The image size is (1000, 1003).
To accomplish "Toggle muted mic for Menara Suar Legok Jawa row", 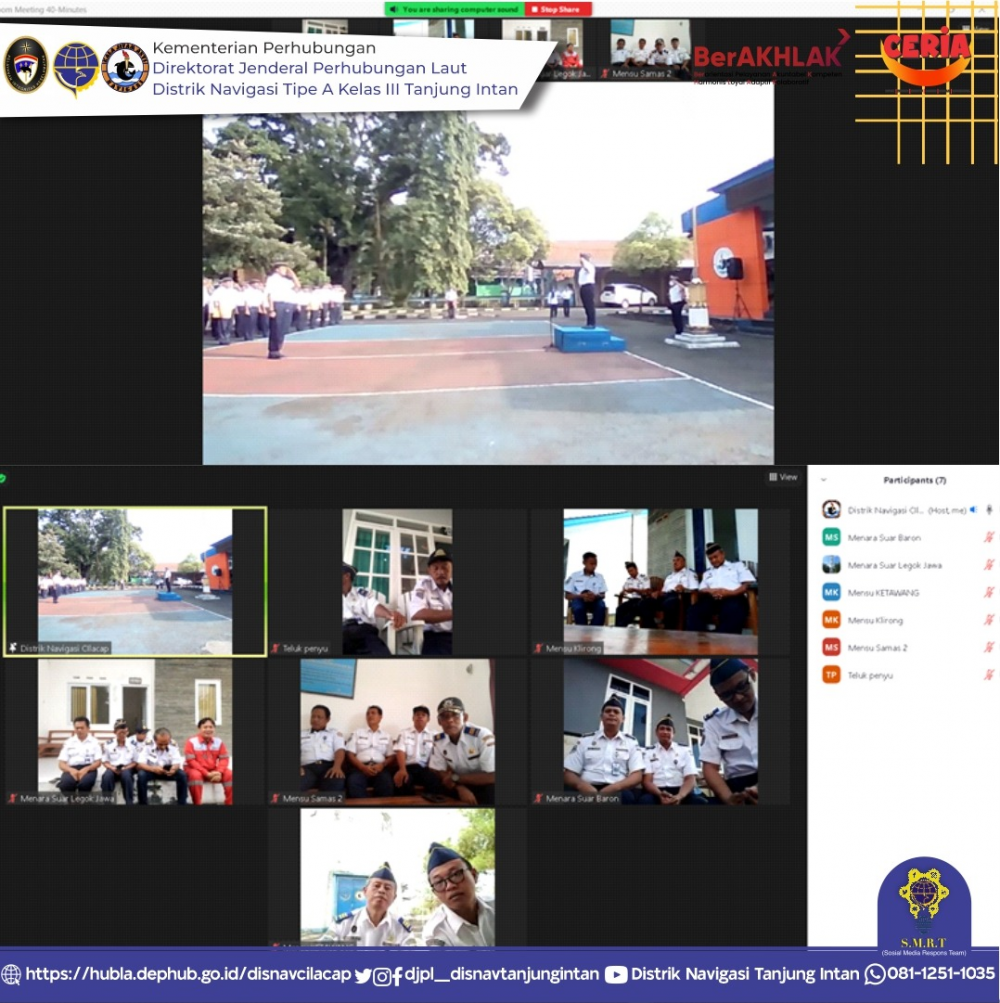I will pyautogui.click(x=989, y=565).
